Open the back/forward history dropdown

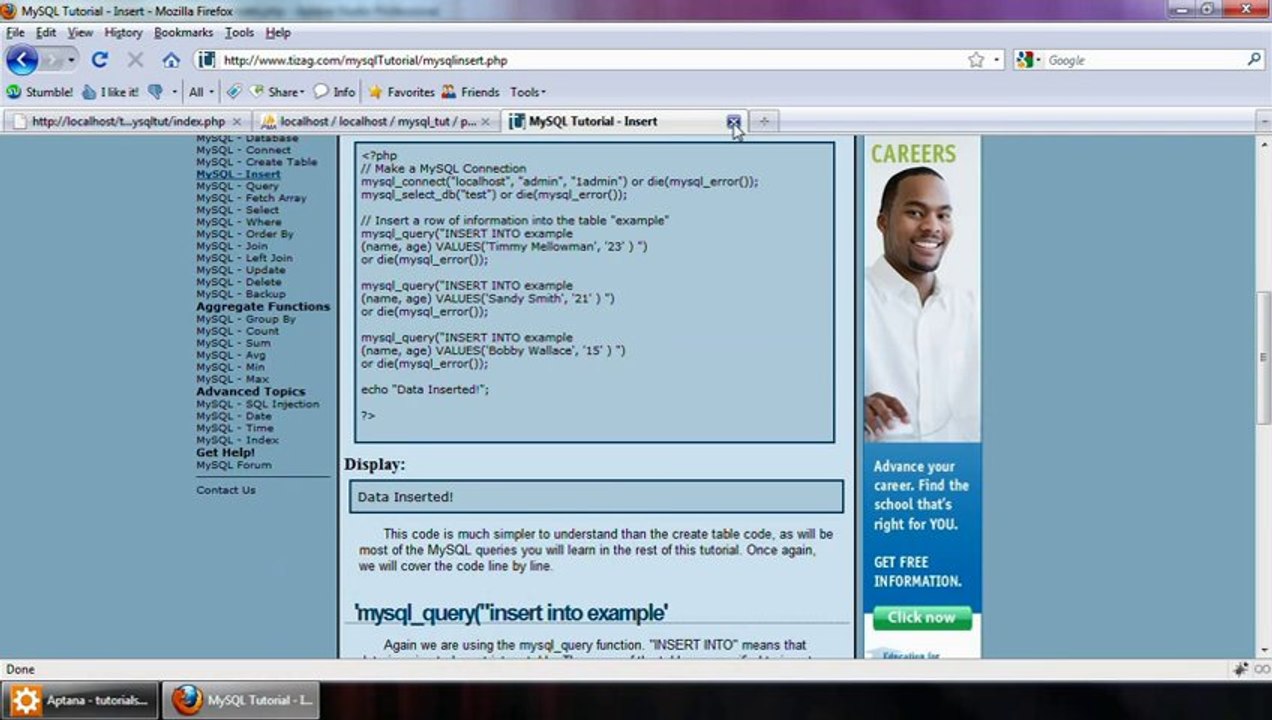click(71, 60)
